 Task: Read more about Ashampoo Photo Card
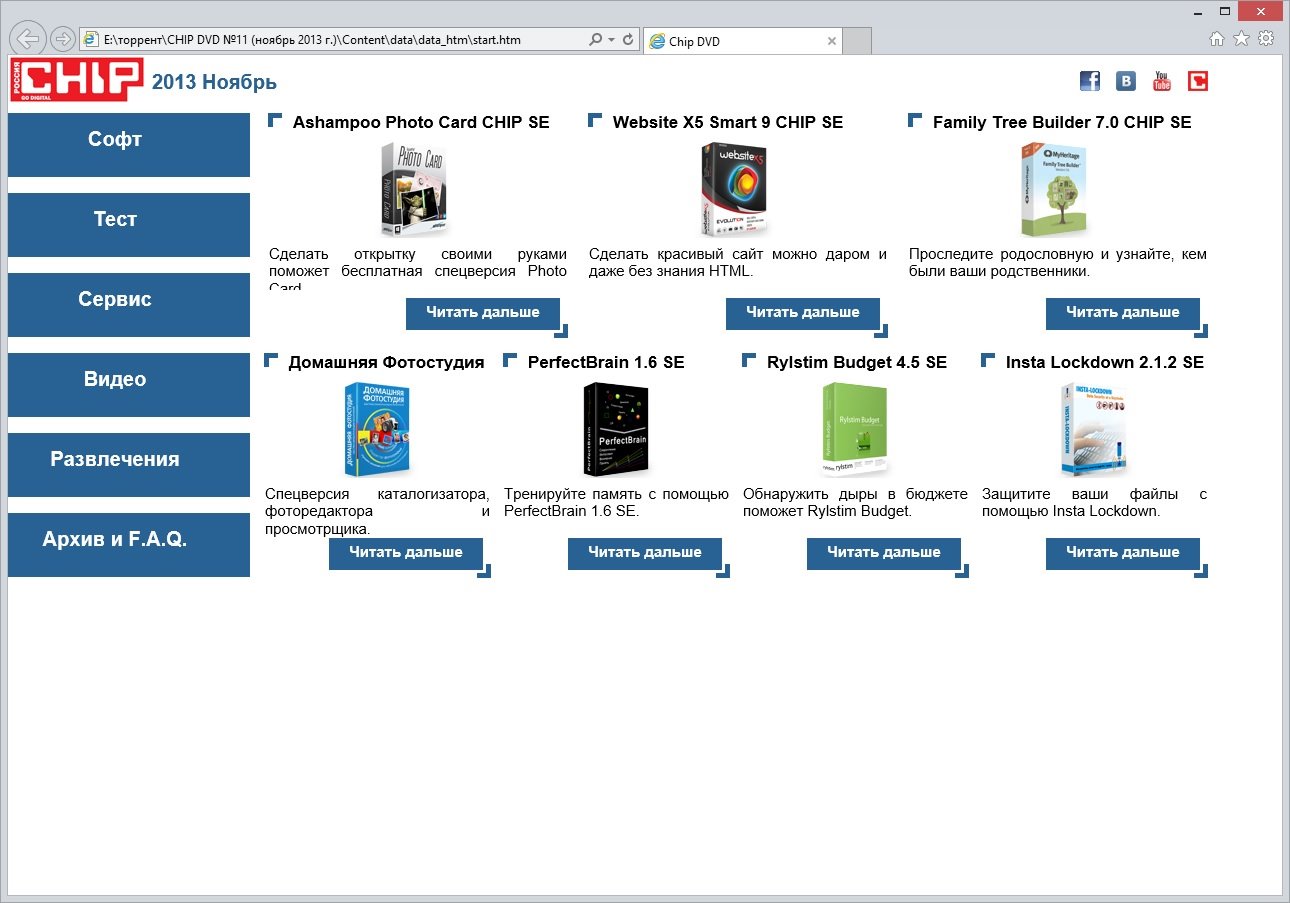click(483, 313)
